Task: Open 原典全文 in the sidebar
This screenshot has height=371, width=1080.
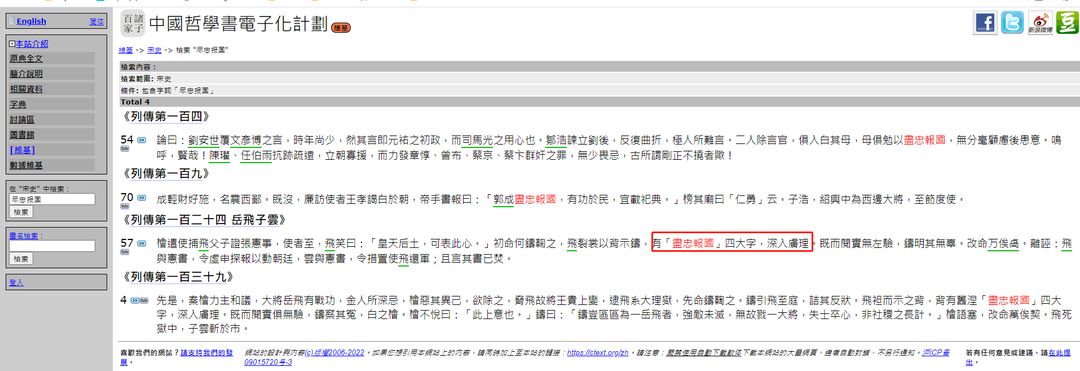Action: [x=26, y=59]
